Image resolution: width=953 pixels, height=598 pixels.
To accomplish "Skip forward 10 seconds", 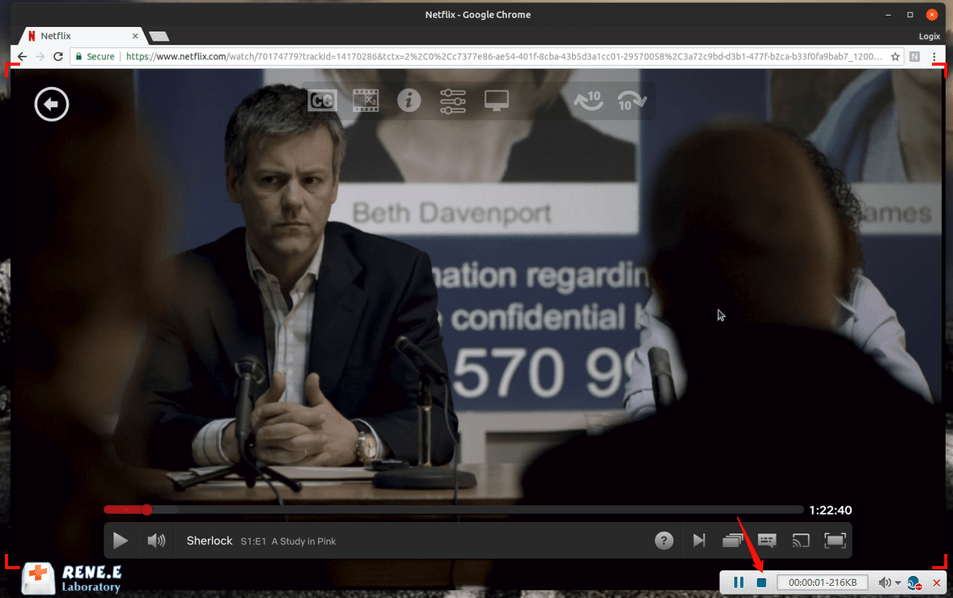I will click(x=631, y=100).
